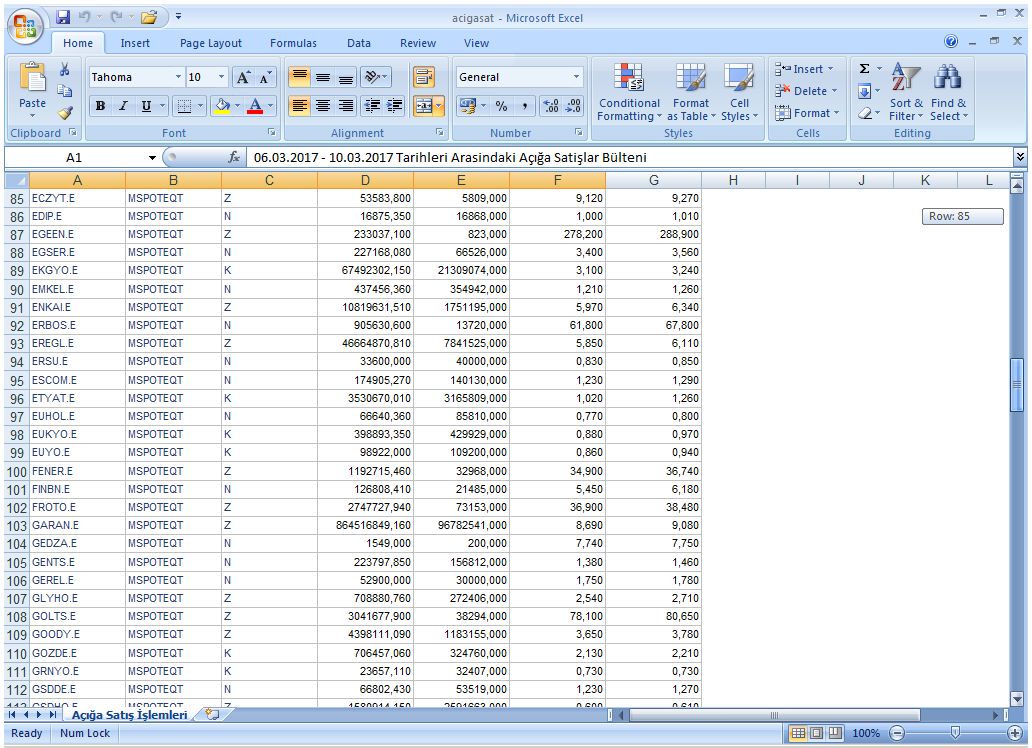This screenshot has width=1032, height=748.
Task: Activate the Format Painter brush
Action: (x=64, y=113)
